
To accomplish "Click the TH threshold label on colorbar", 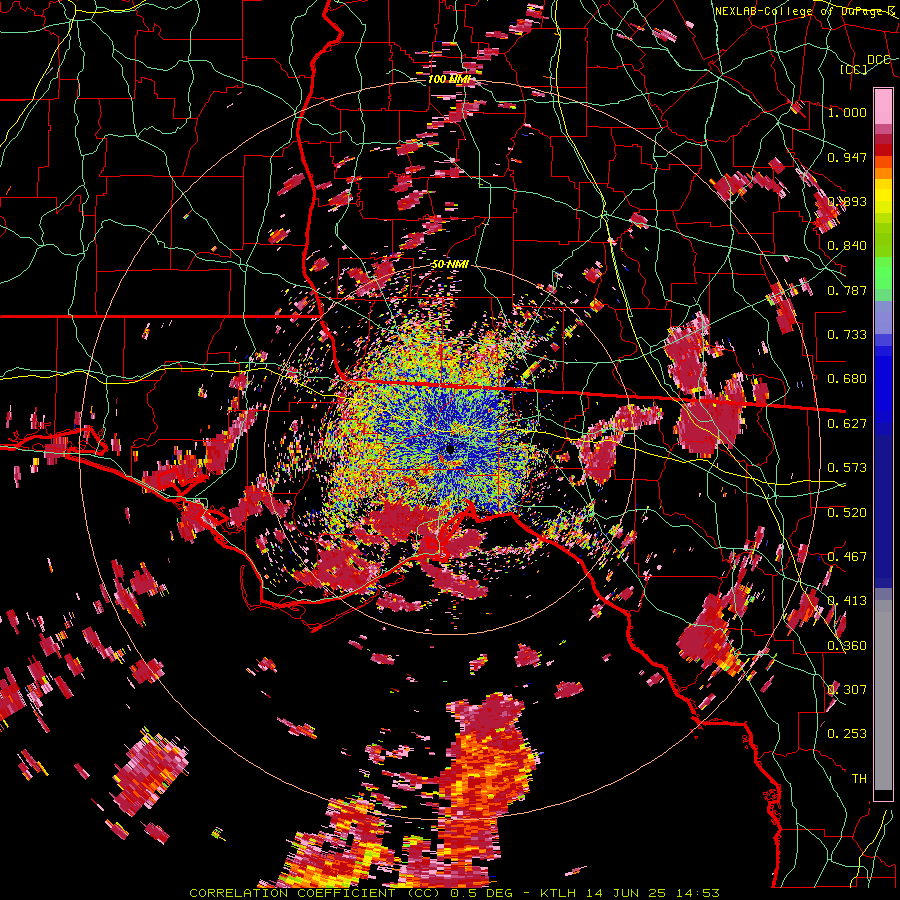I will click(859, 779).
